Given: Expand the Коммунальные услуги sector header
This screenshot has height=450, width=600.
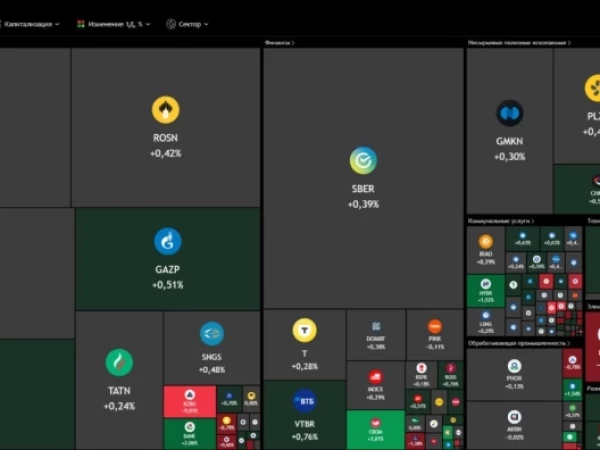Looking at the screenshot, I should pyautogui.click(x=501, y=221).
